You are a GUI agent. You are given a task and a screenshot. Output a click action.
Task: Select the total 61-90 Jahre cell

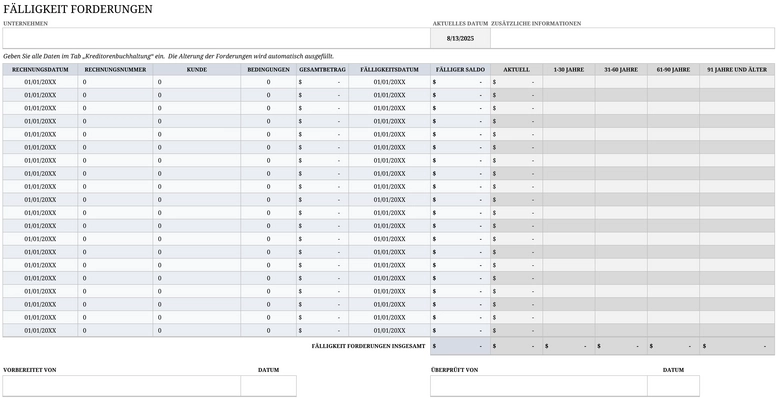(x=673, y=346)
